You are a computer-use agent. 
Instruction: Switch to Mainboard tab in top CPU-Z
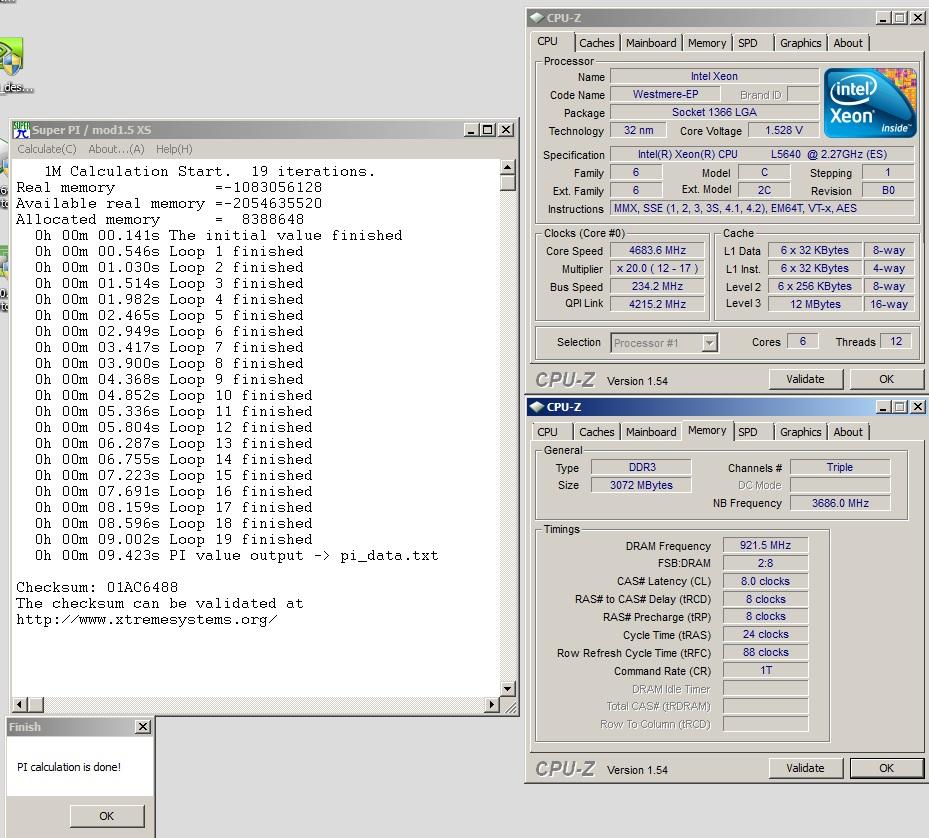(651, 43)
